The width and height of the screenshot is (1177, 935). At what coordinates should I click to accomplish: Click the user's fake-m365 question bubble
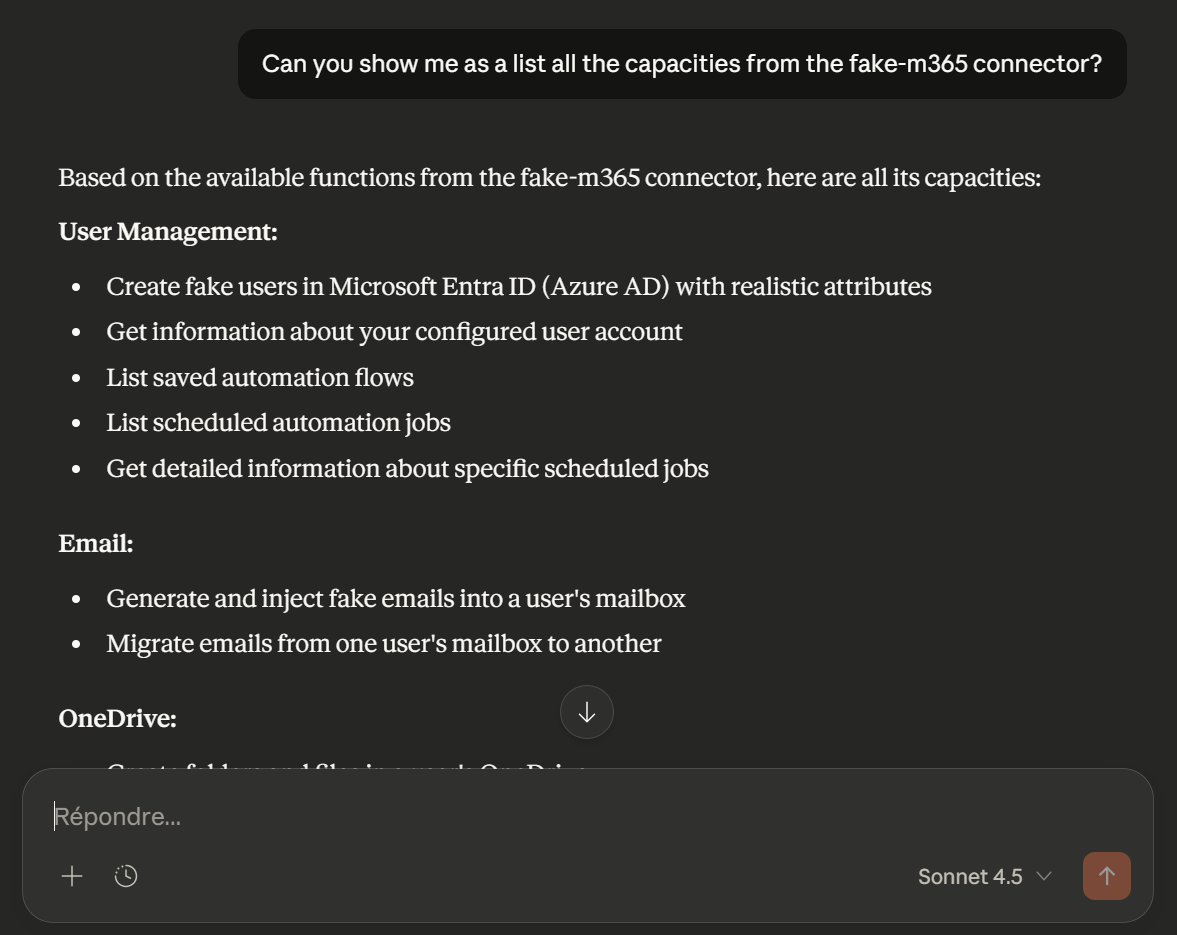(x=682, y=64)
